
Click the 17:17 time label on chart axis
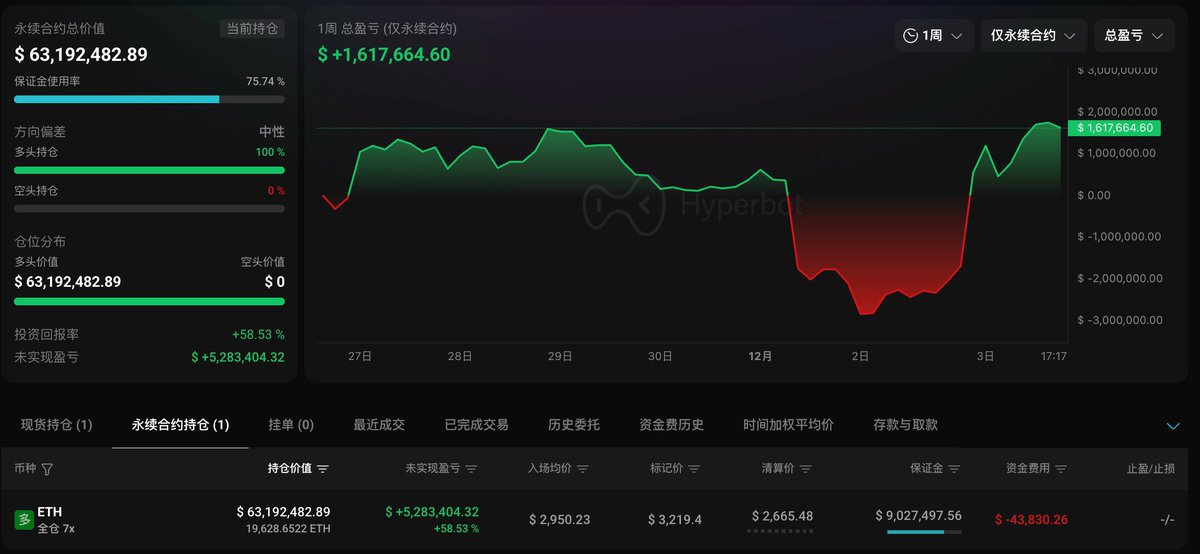click(1053, 356)
